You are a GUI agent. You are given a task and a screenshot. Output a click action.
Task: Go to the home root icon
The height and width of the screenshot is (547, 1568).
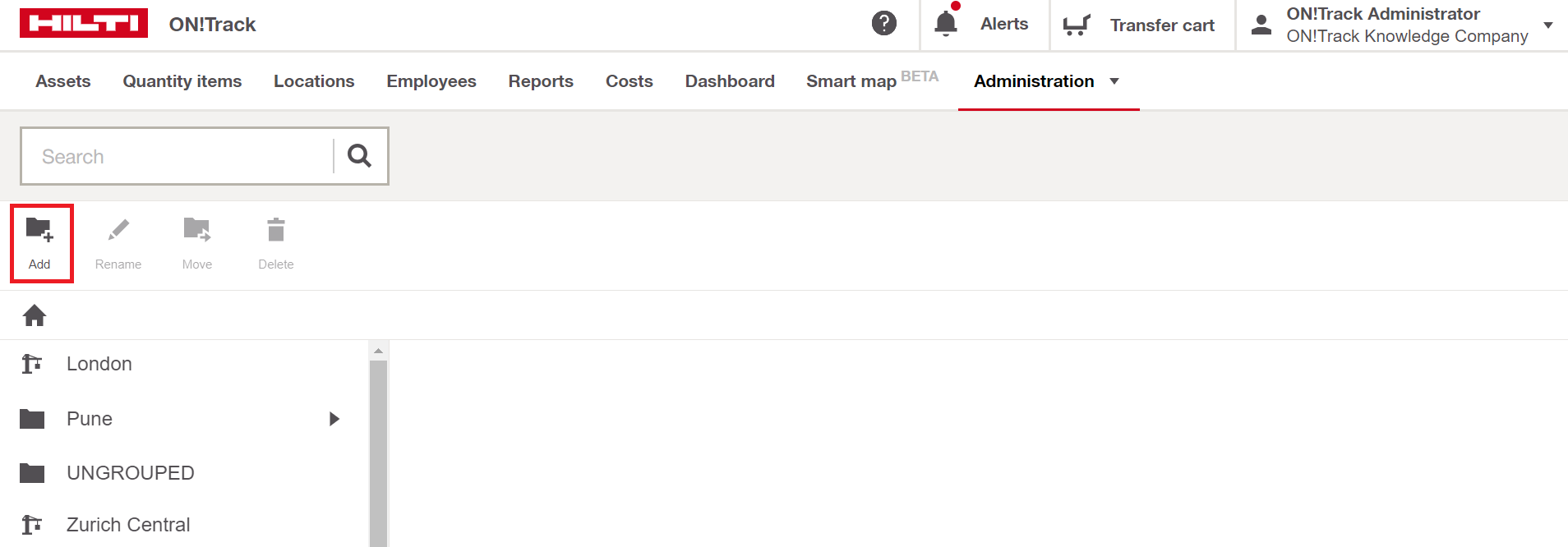(x=35, y=315)
